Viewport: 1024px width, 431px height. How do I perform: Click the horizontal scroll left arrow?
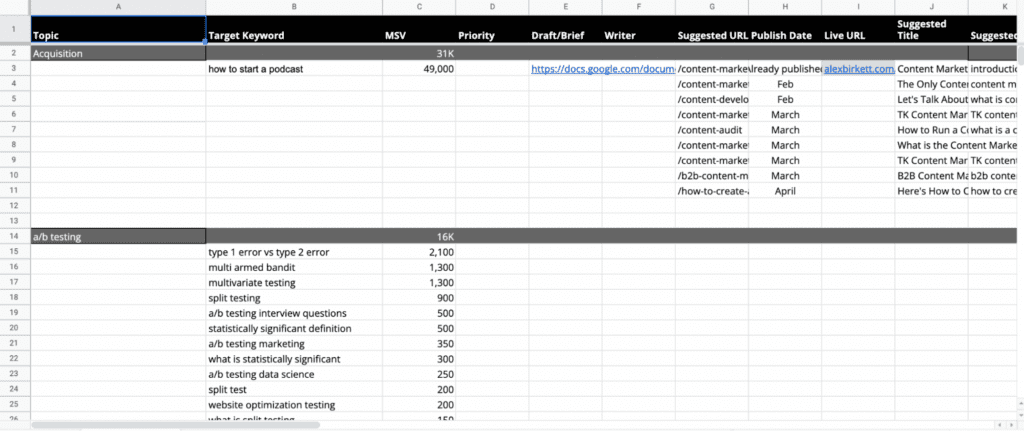click(x=998, y=425)
